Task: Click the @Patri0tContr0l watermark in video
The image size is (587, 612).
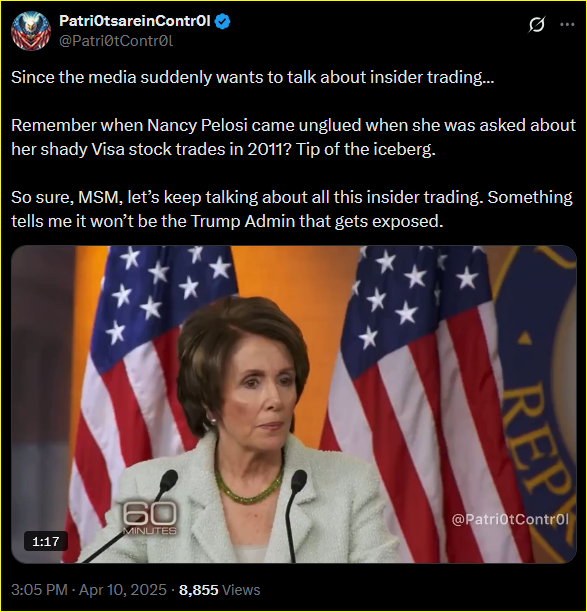Action: 510,519
